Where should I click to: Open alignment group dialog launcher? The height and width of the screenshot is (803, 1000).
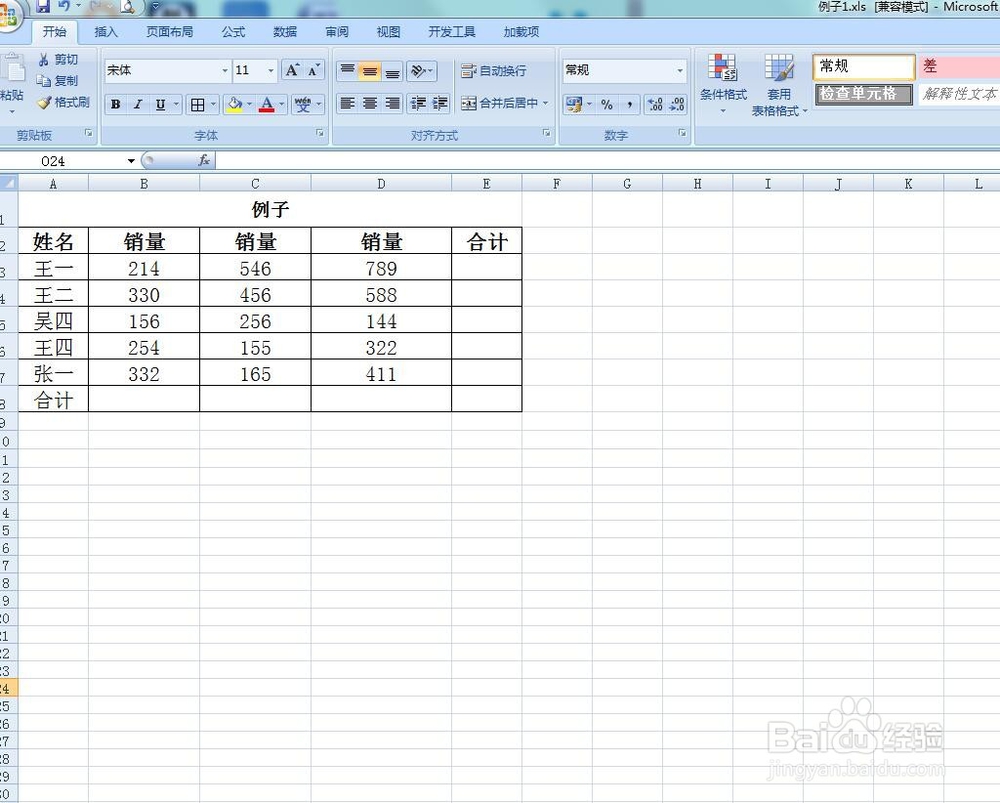(x=547, y=133)
